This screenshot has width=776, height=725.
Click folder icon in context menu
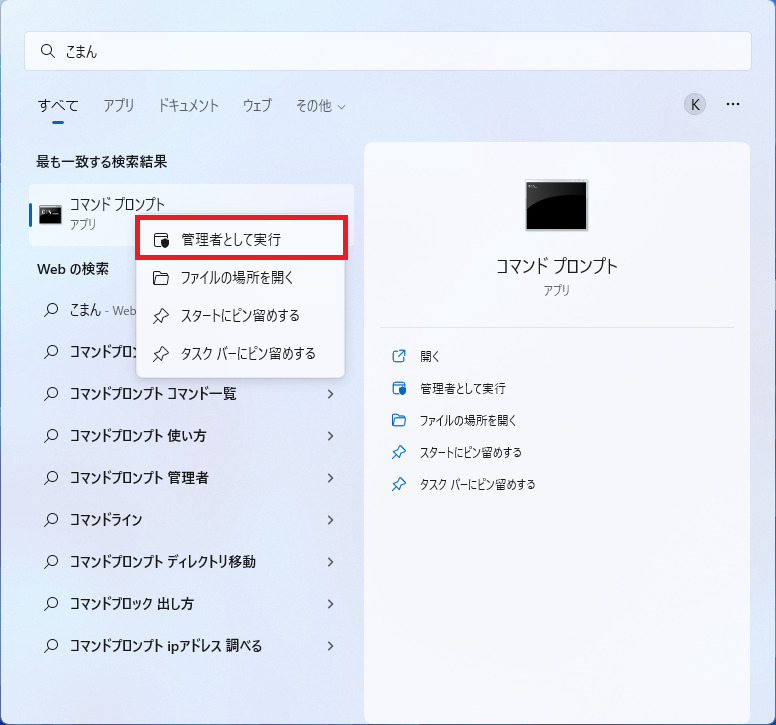coord(161,278)
